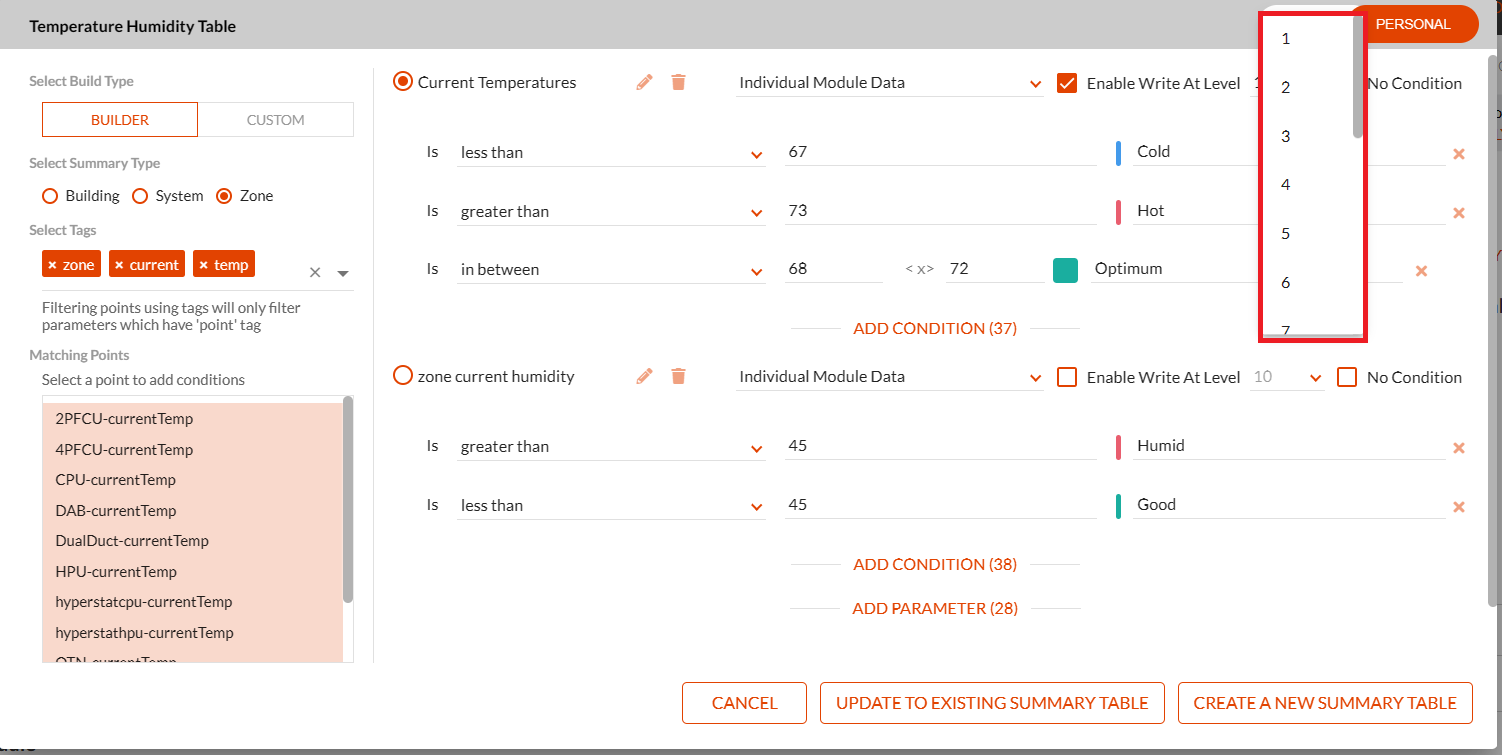Check No Condition for zone current humidity
This screenshot has height=755, width=1502.
click(1347, 377)
